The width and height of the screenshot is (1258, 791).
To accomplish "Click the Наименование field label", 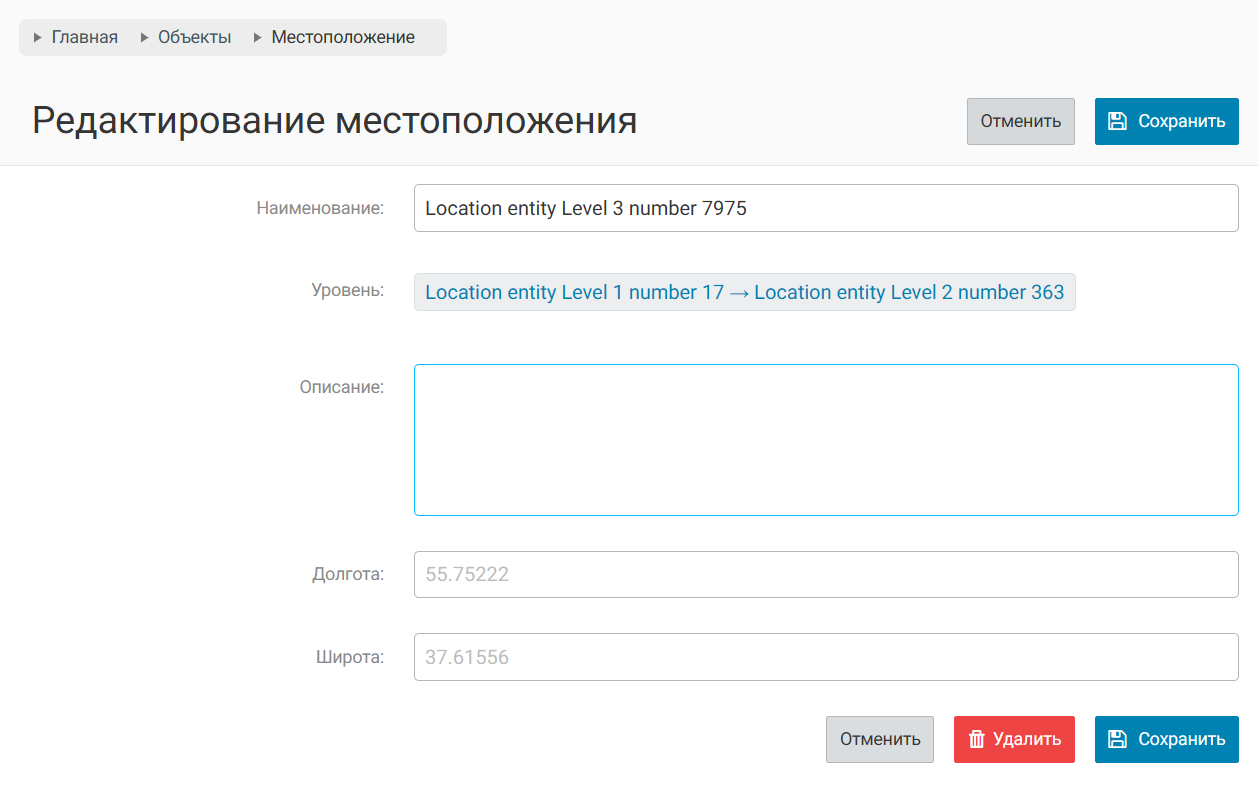I will 320,208.
